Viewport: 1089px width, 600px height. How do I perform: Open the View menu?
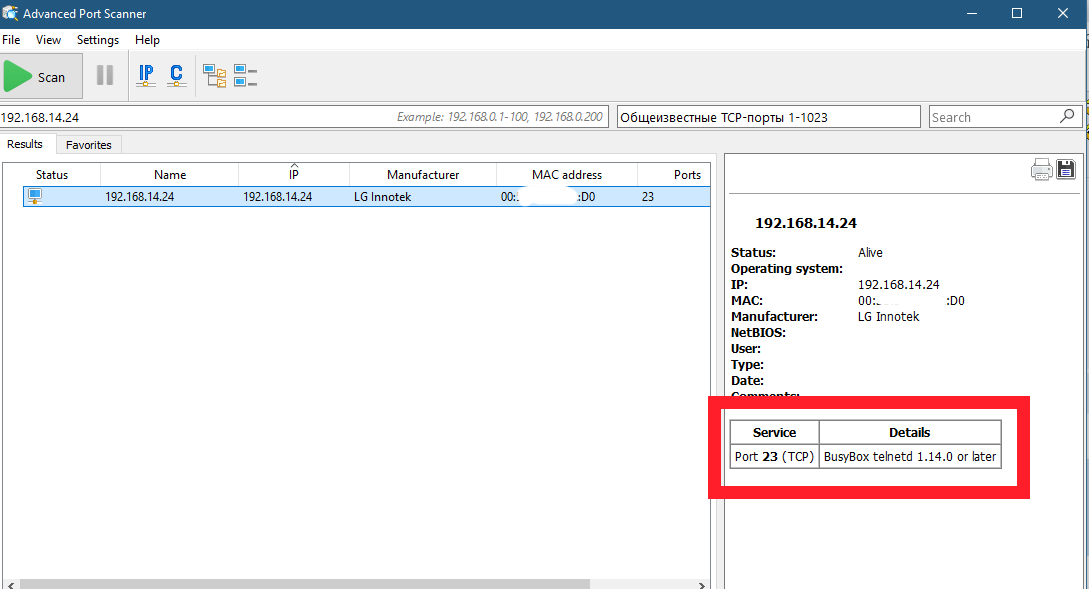pyautogui.click(x=48, y=40)
